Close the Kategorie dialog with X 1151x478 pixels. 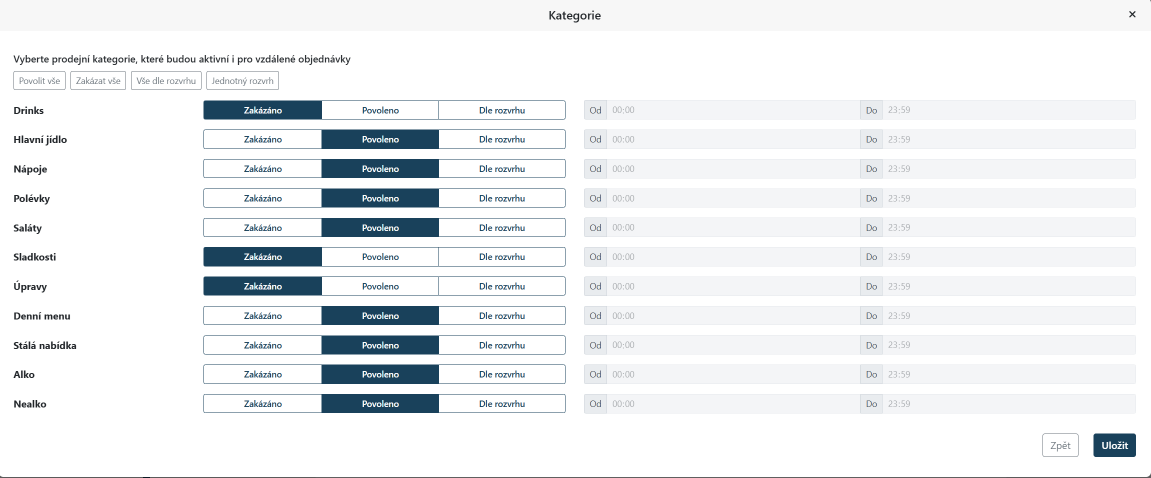1132,15
